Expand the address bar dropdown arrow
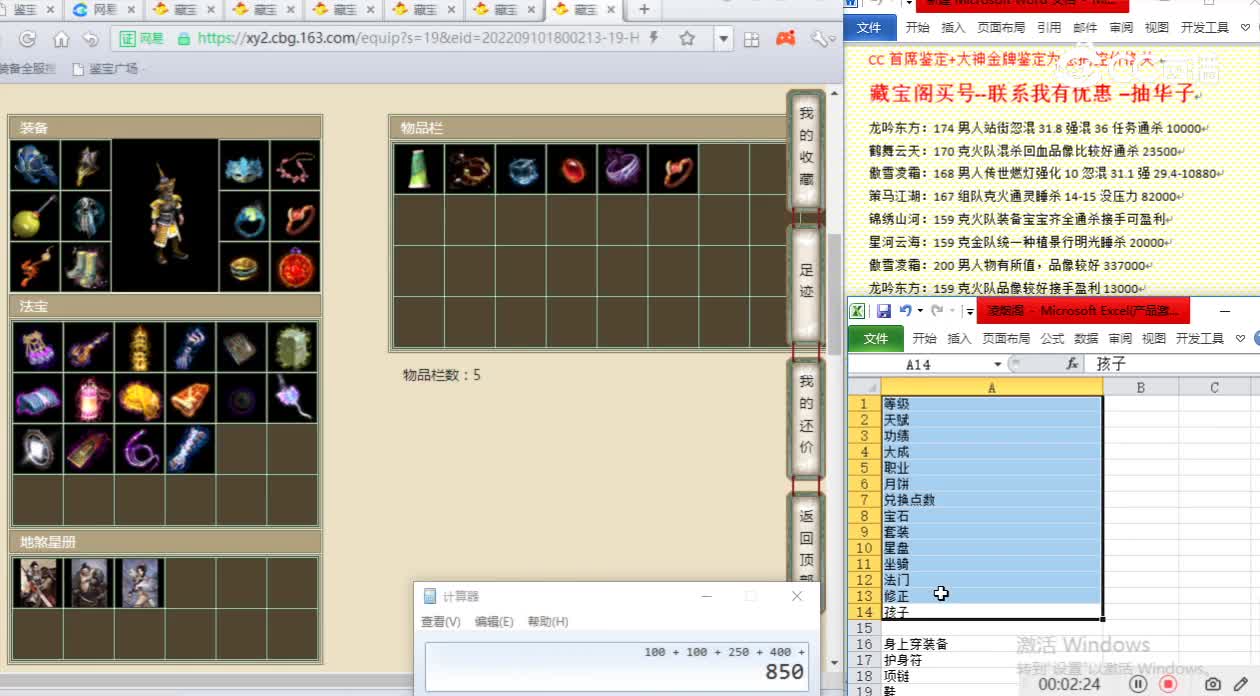Image resolution: width=1260 pixels, height=696 pixels. (723, 39)
